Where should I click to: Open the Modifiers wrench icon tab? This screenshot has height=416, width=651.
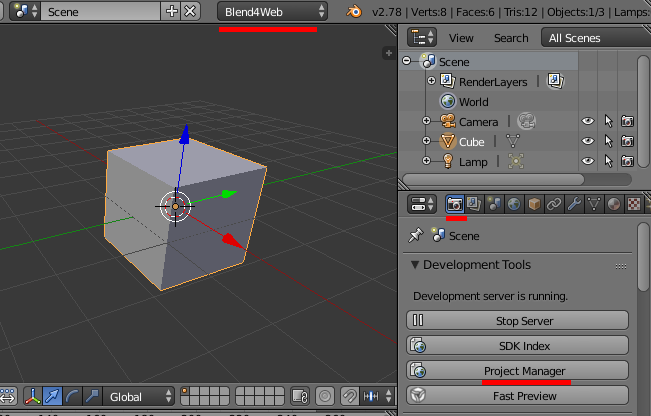coord(573,204)
